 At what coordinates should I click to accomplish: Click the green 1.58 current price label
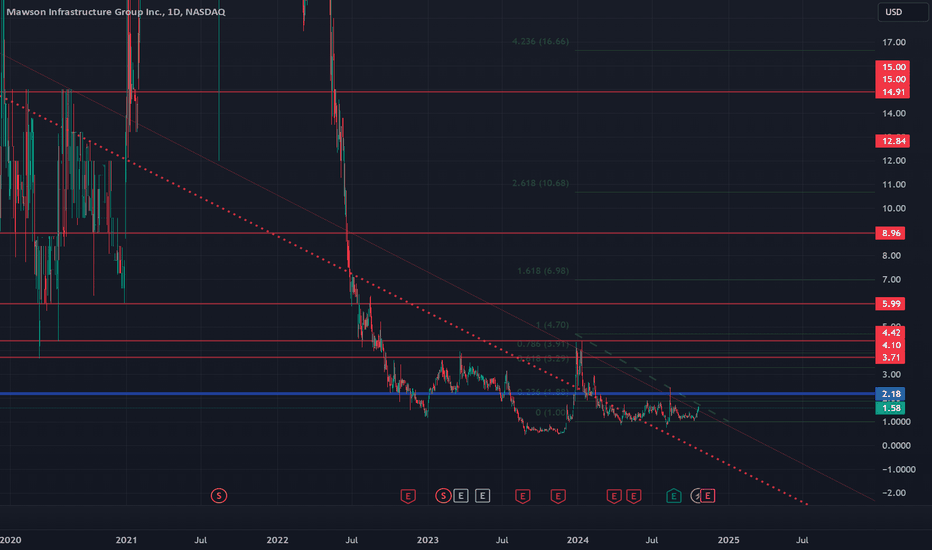pyautogui.click(x=890, y=408)
